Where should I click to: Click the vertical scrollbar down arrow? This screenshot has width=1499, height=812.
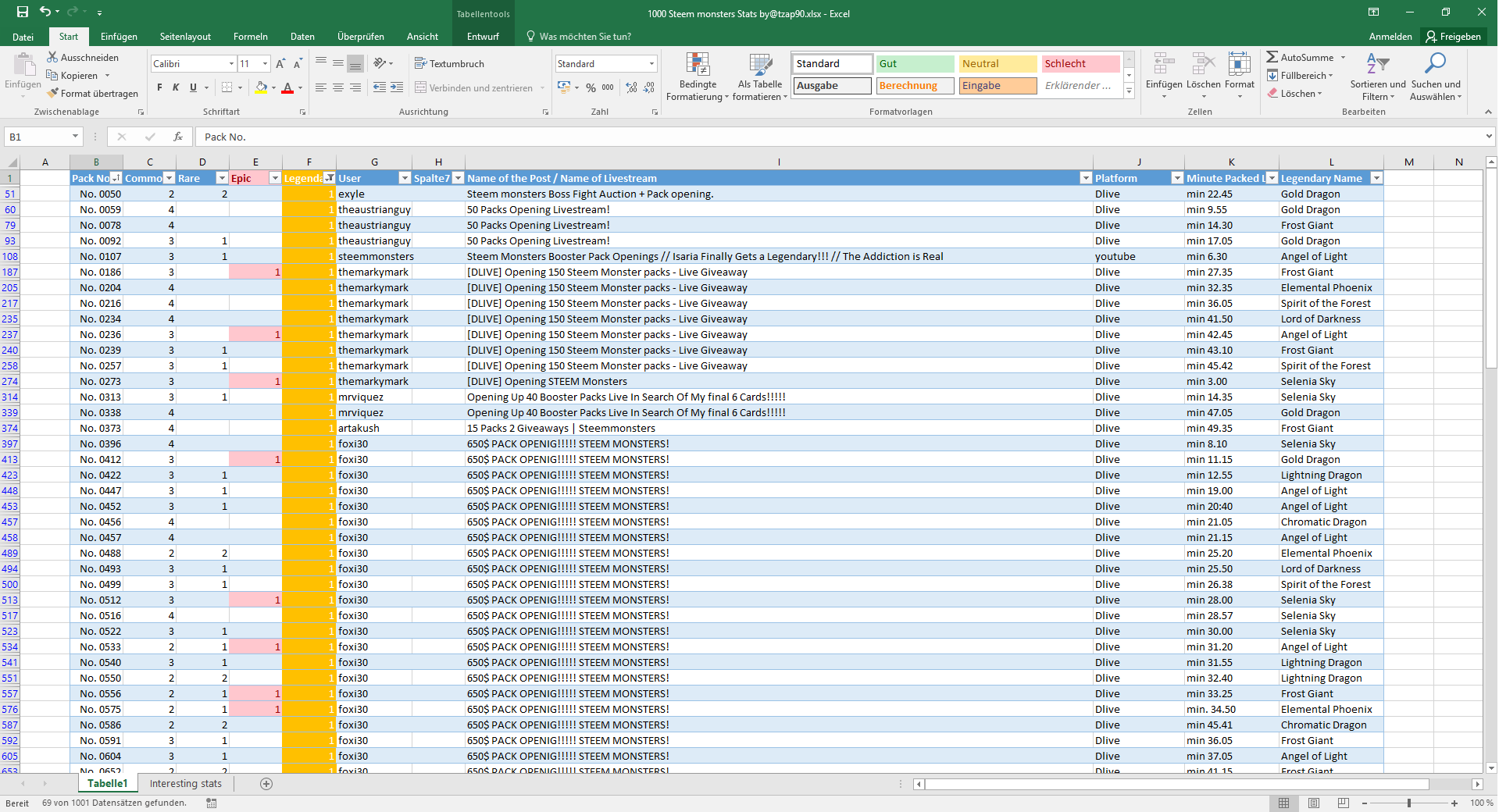[1491, 767]
